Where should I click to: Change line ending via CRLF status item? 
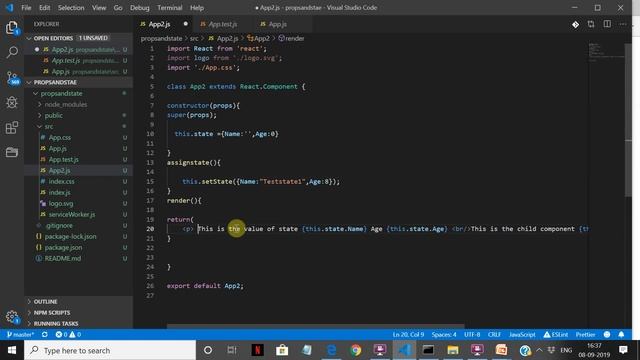coord(494,334)
